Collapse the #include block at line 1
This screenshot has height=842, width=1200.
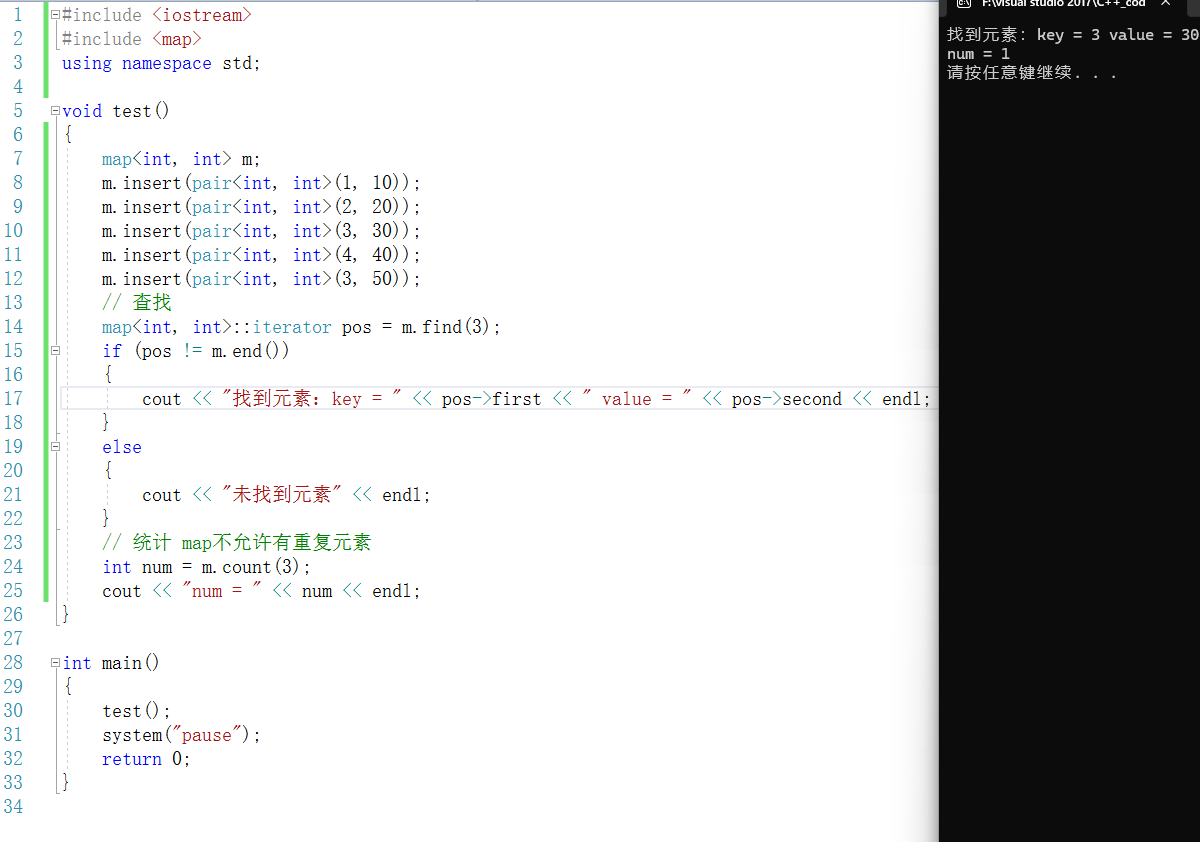[56, 15]
